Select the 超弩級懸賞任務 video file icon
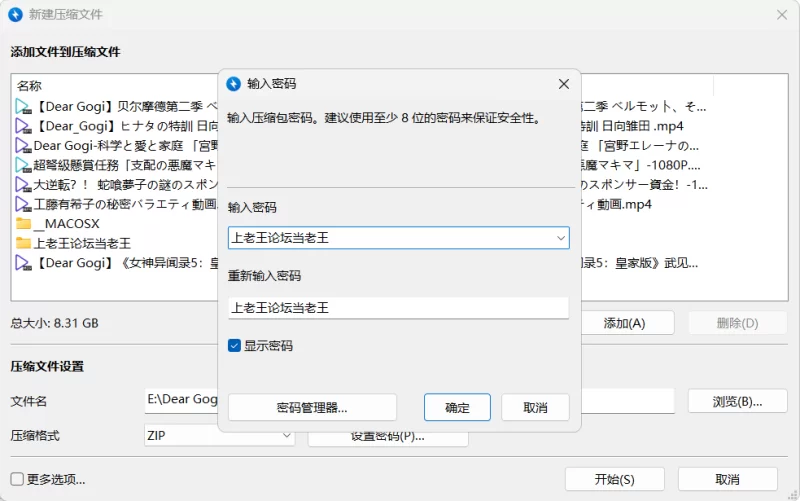This screenshot has height=501, width=800. pyautogui.click(x=24, y=164)
